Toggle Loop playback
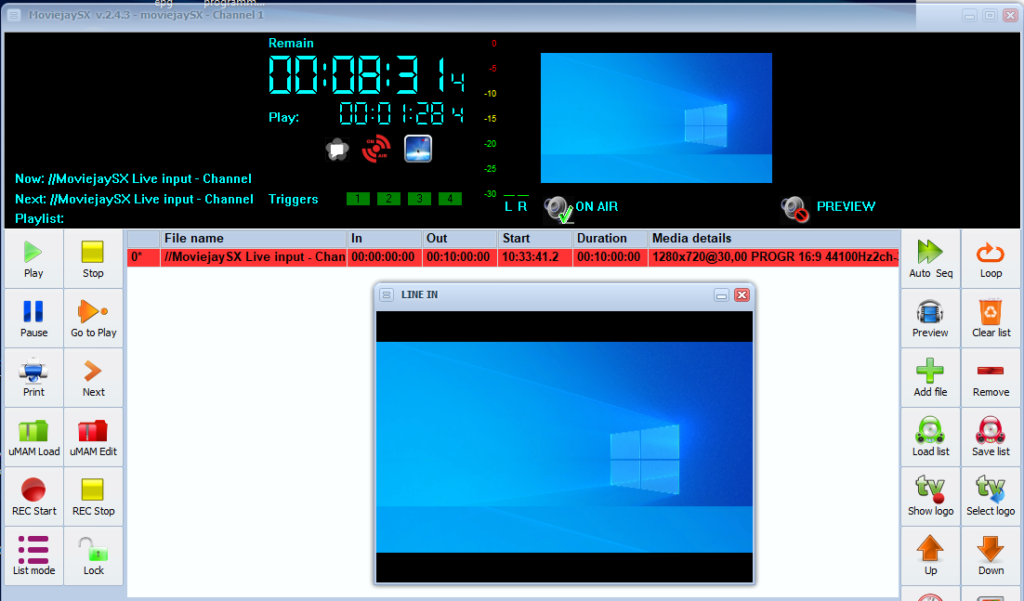 [x=991, y=259]
